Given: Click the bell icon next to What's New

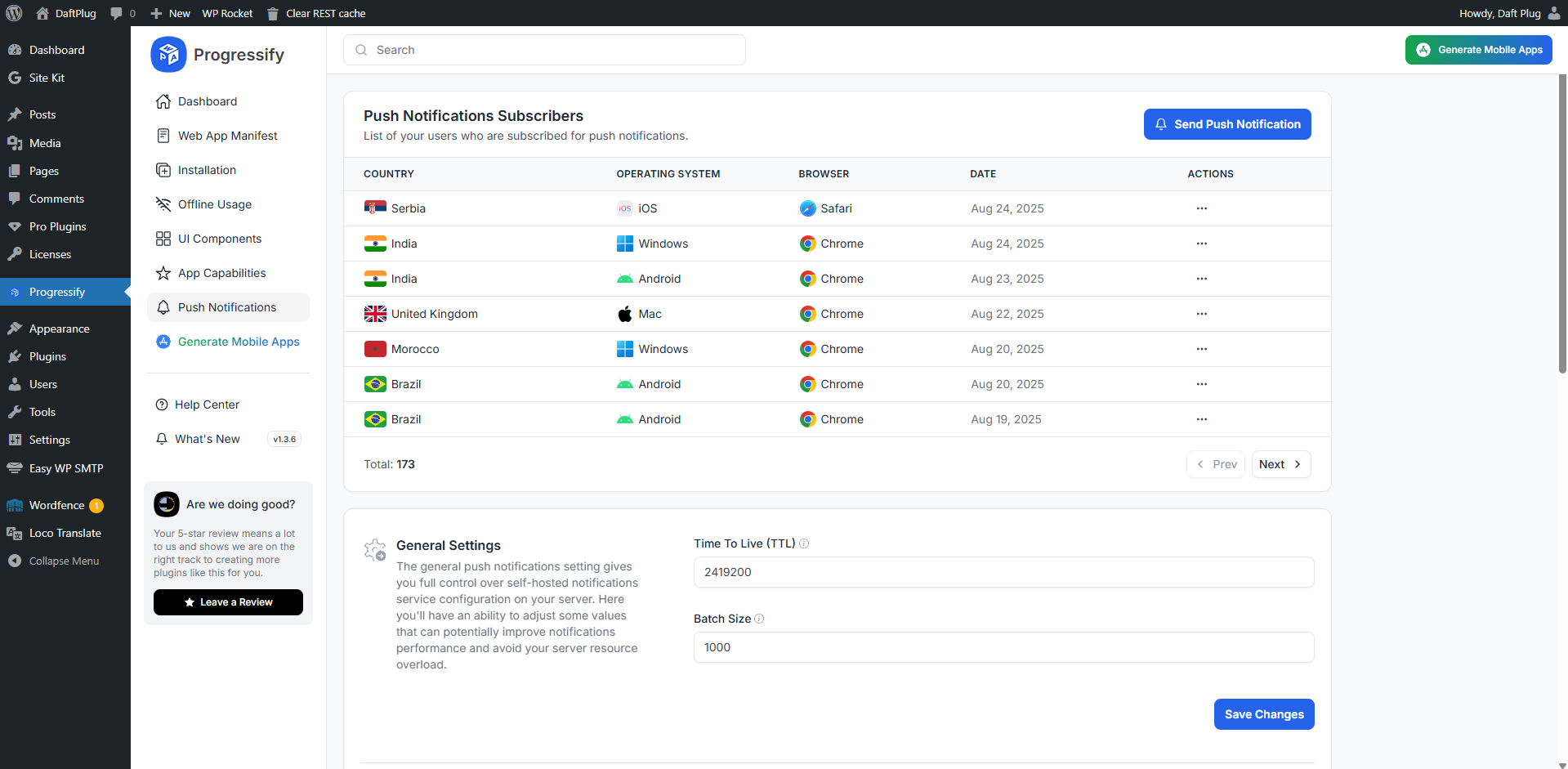Looking at the screenshot, I should [x=163, y=439].
